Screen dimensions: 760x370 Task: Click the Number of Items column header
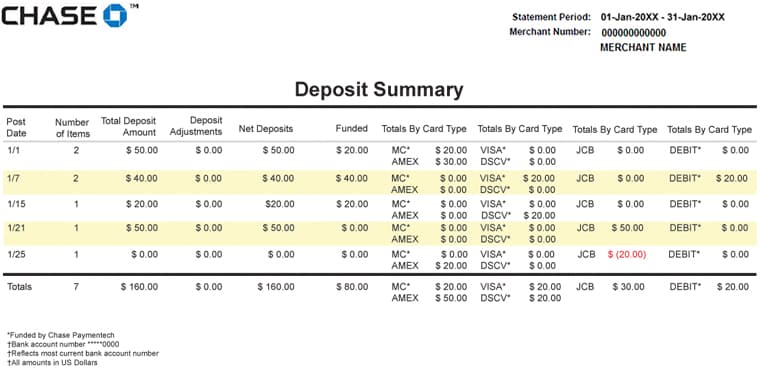click(x=72, y=128)
